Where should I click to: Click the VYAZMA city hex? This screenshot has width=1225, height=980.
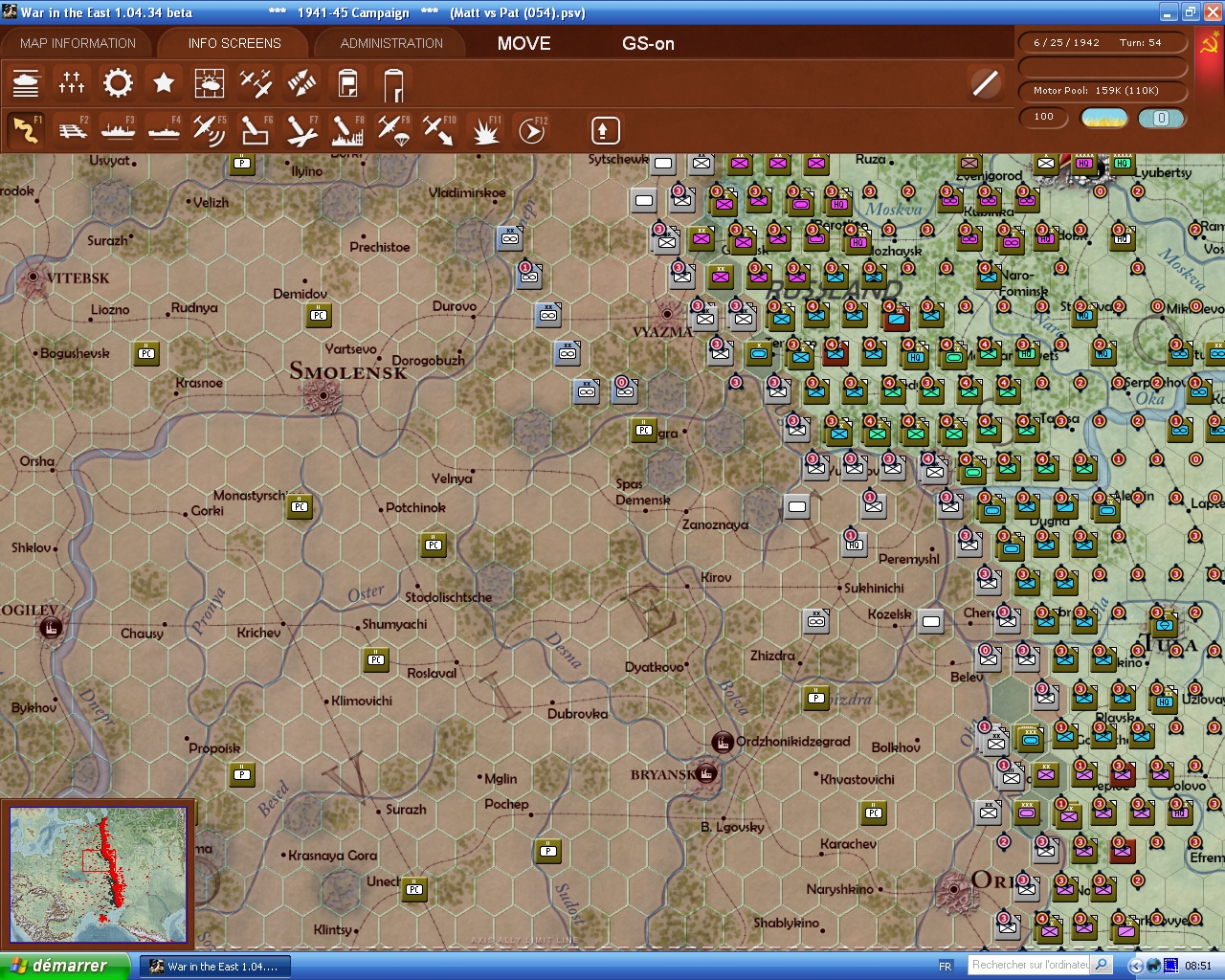[x=667, y=313]
